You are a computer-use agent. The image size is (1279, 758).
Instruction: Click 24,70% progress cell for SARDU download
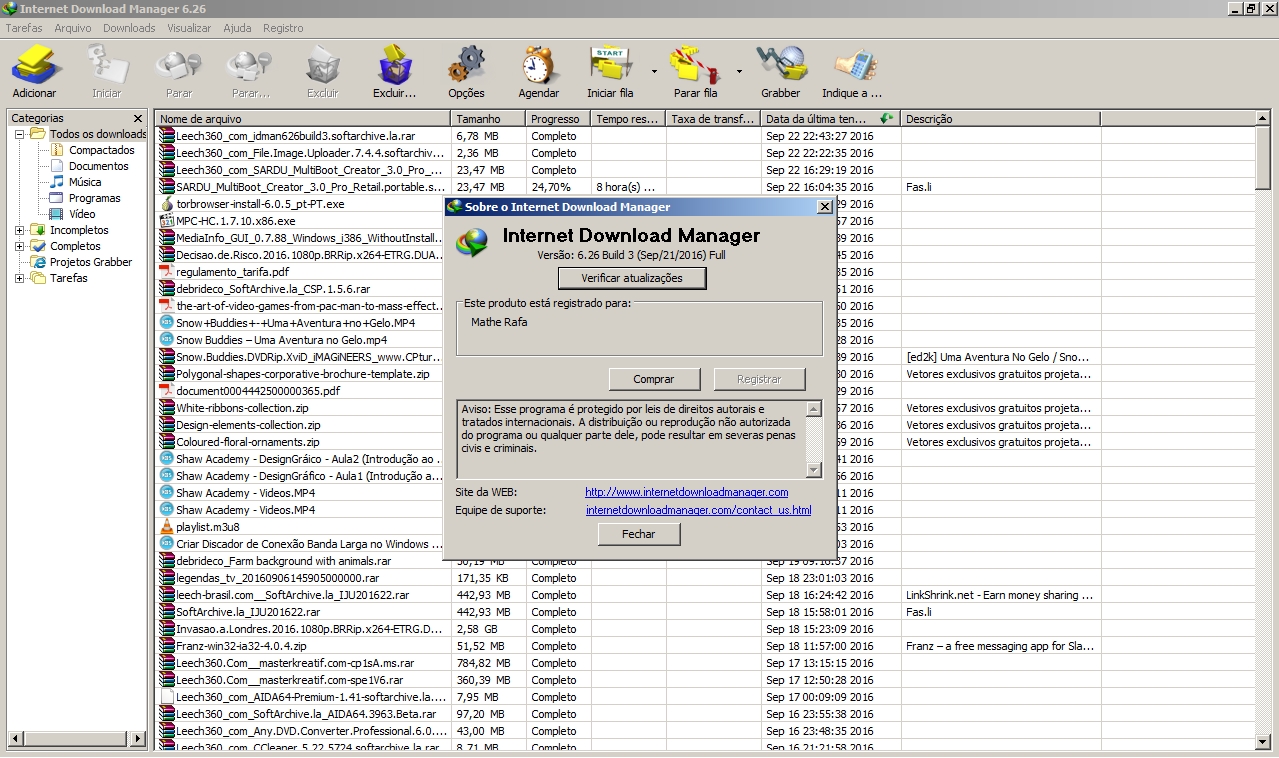point(558,187)
